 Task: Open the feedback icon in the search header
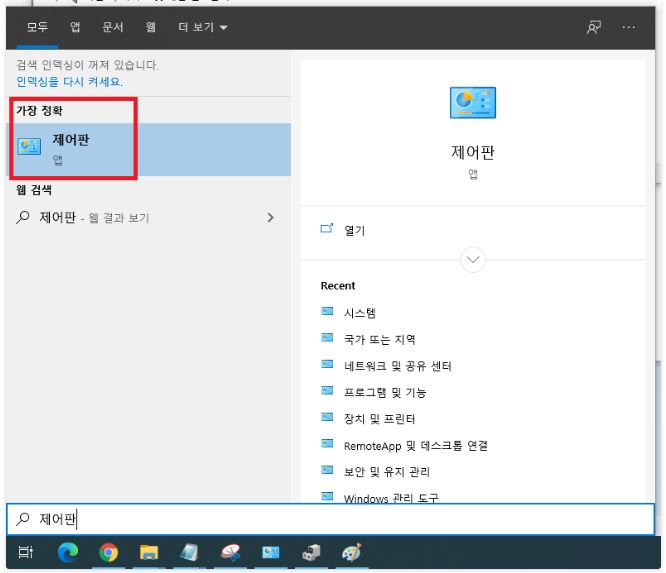(x=594, y=27)
